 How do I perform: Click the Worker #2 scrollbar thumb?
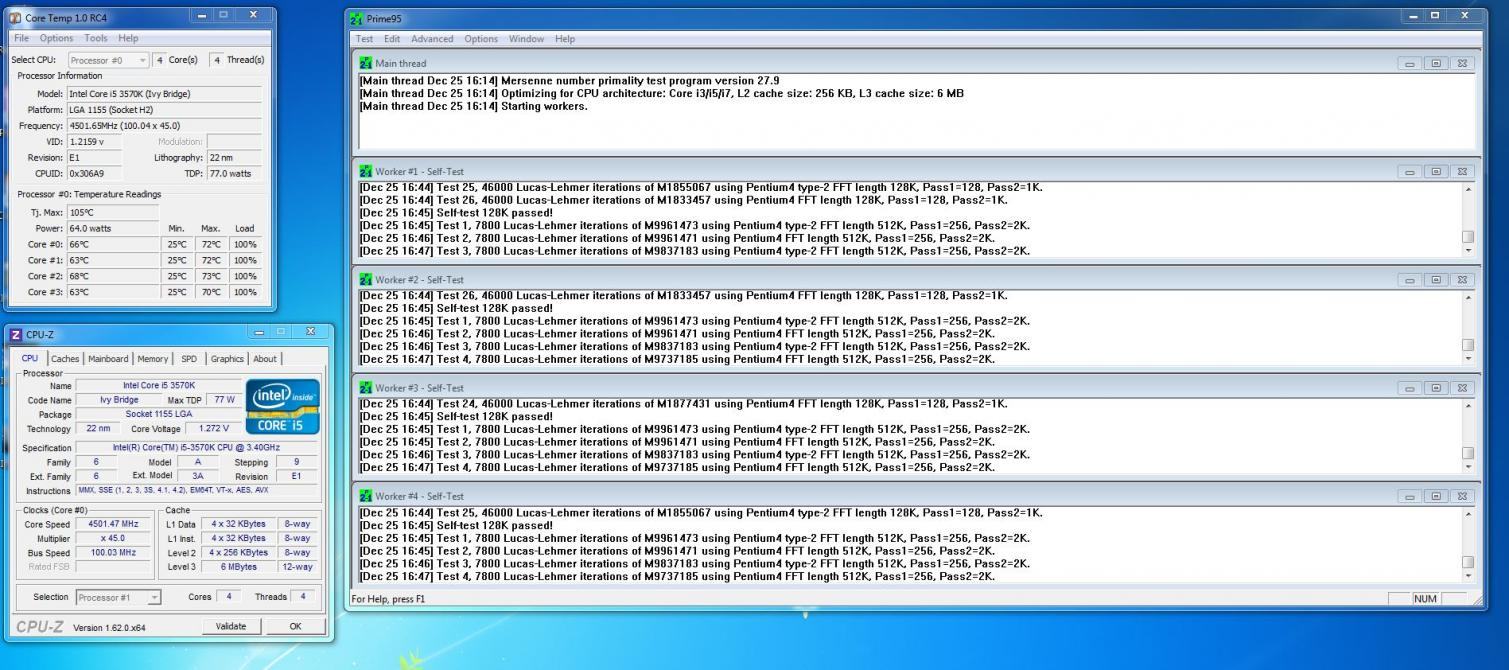coord(1467,345)
